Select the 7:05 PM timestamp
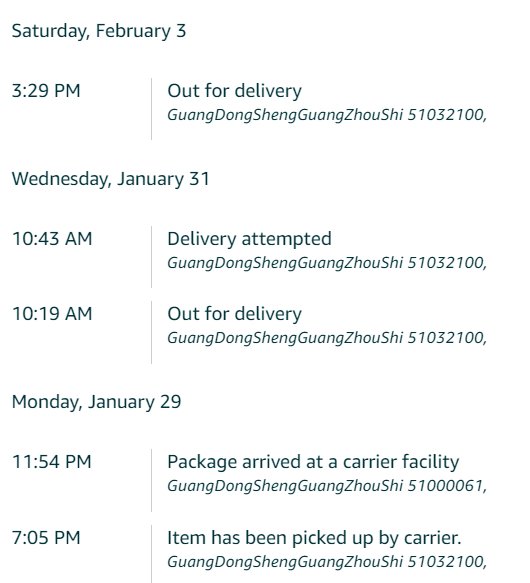This screenshot has width=530, height=583. coord(46,538)
